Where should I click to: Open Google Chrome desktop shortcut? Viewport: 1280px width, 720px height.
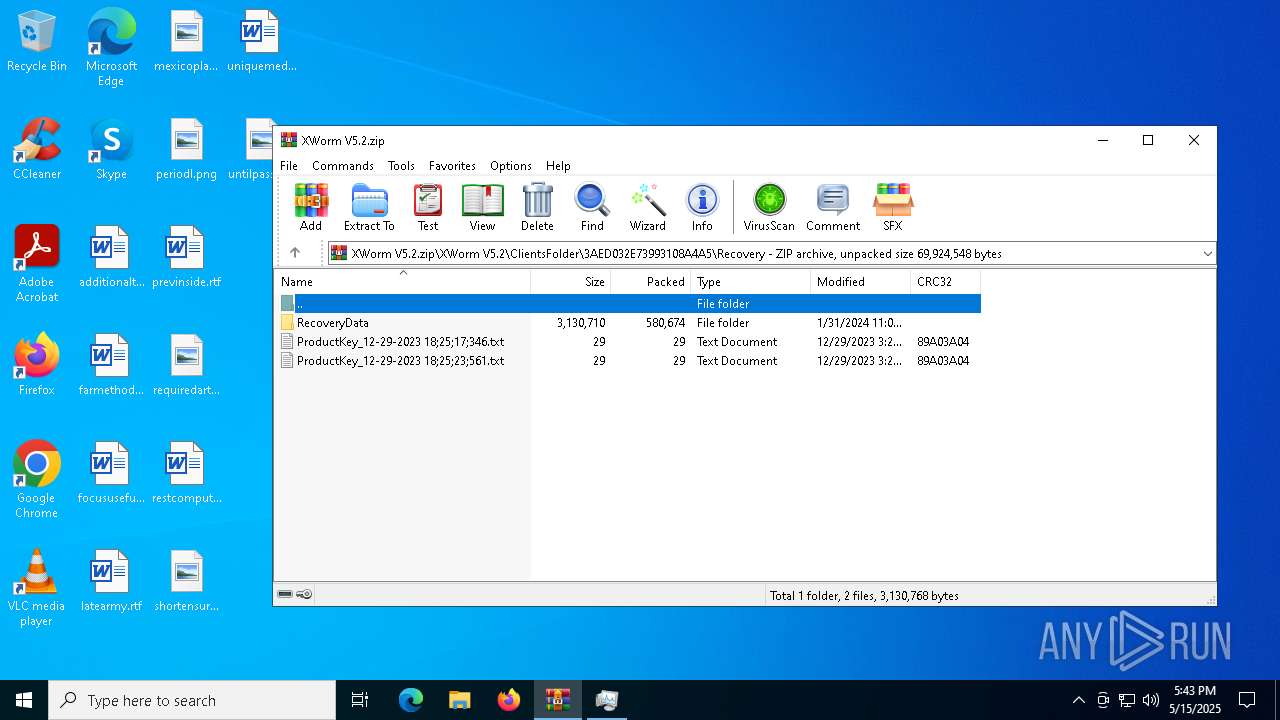point(37,480)
